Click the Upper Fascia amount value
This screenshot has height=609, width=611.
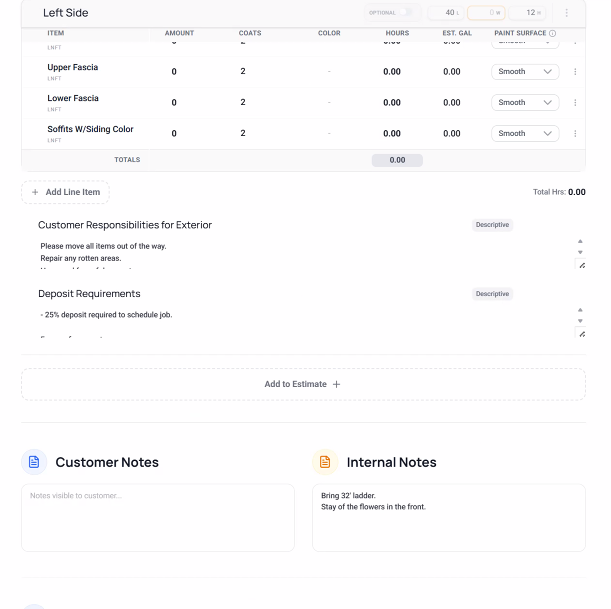point(174,72)
